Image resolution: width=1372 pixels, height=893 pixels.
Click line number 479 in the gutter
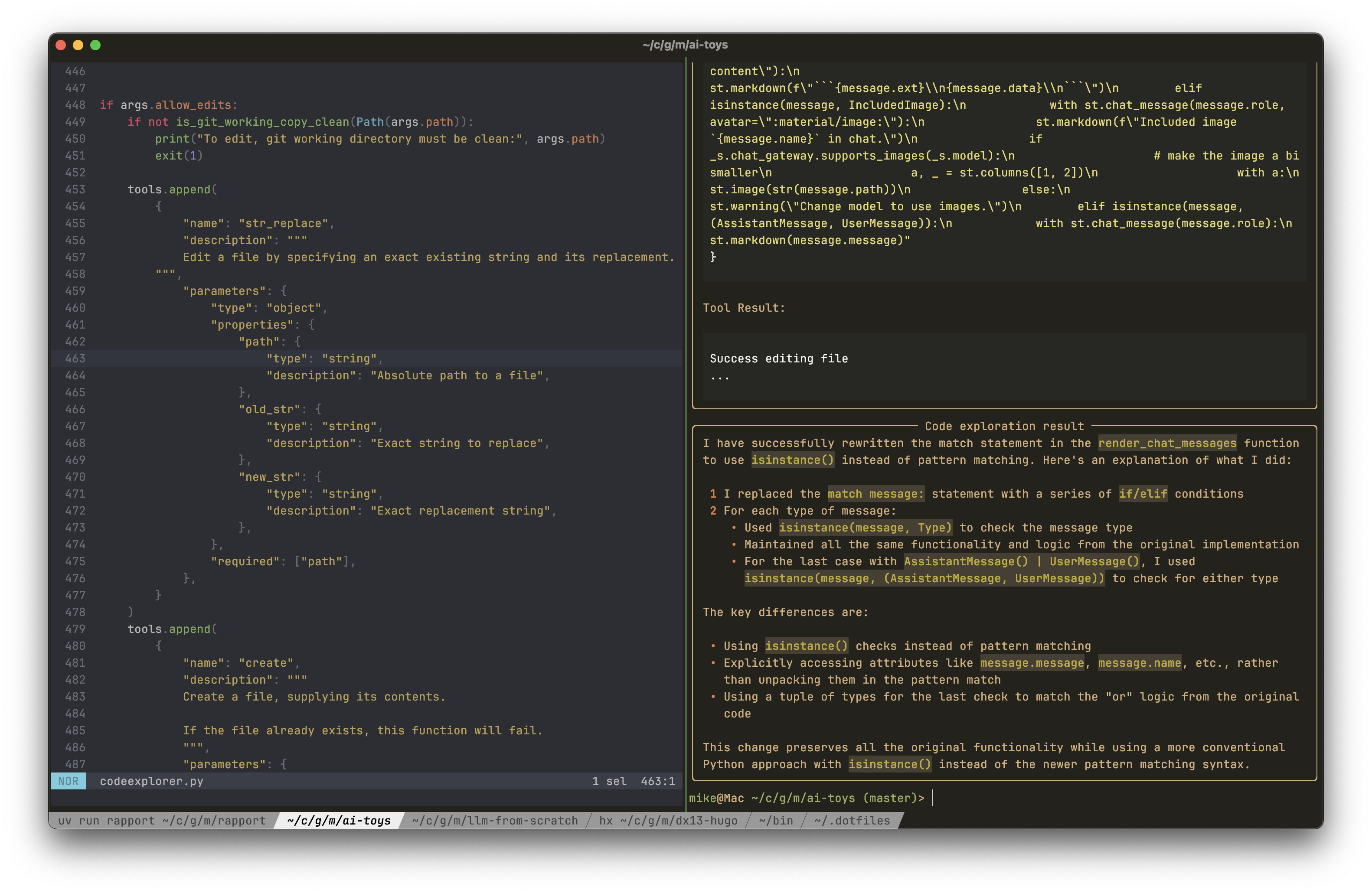click(x=75, y=629)
